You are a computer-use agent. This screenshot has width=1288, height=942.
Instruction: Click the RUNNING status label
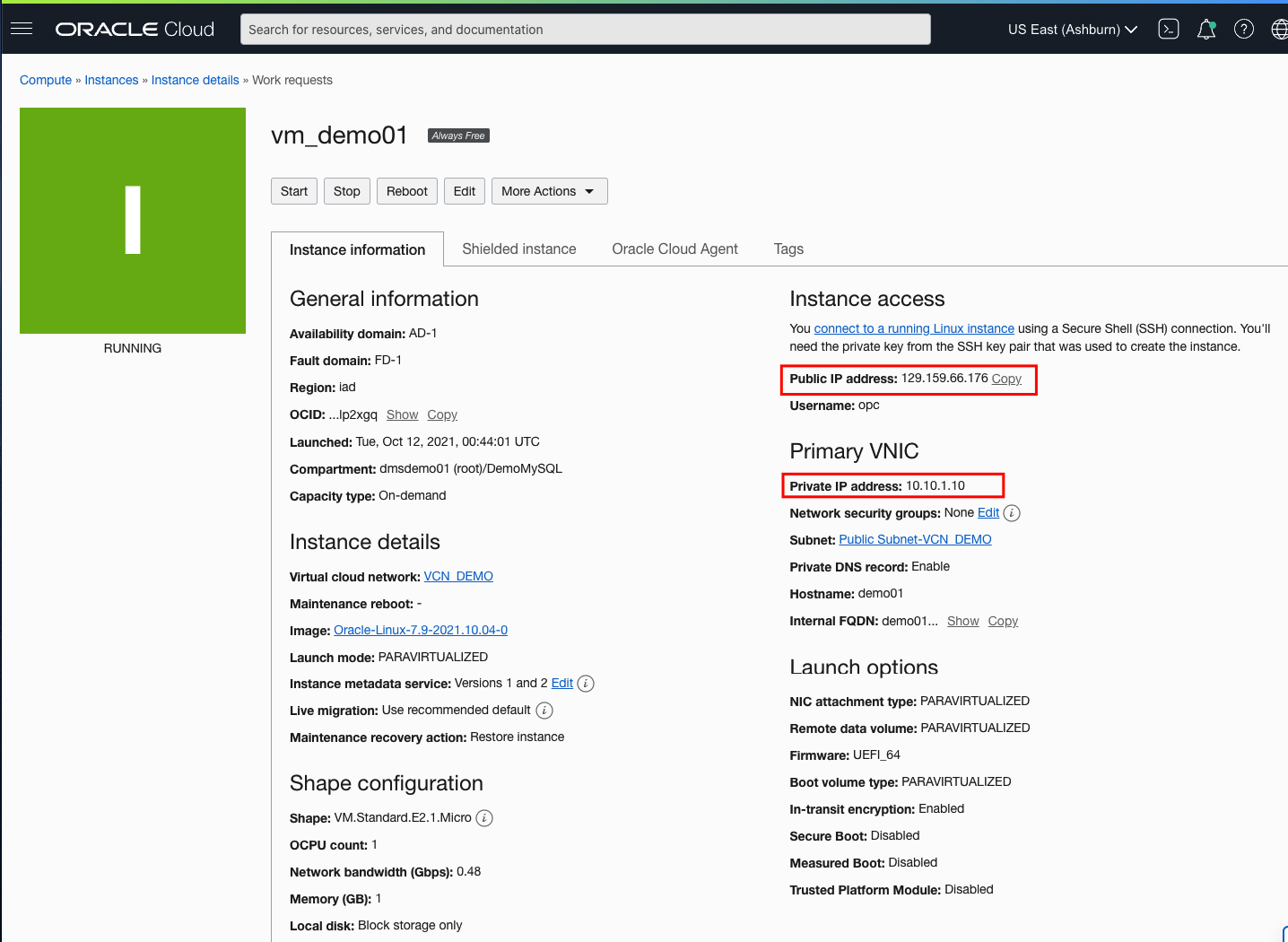tap(133, 348)
